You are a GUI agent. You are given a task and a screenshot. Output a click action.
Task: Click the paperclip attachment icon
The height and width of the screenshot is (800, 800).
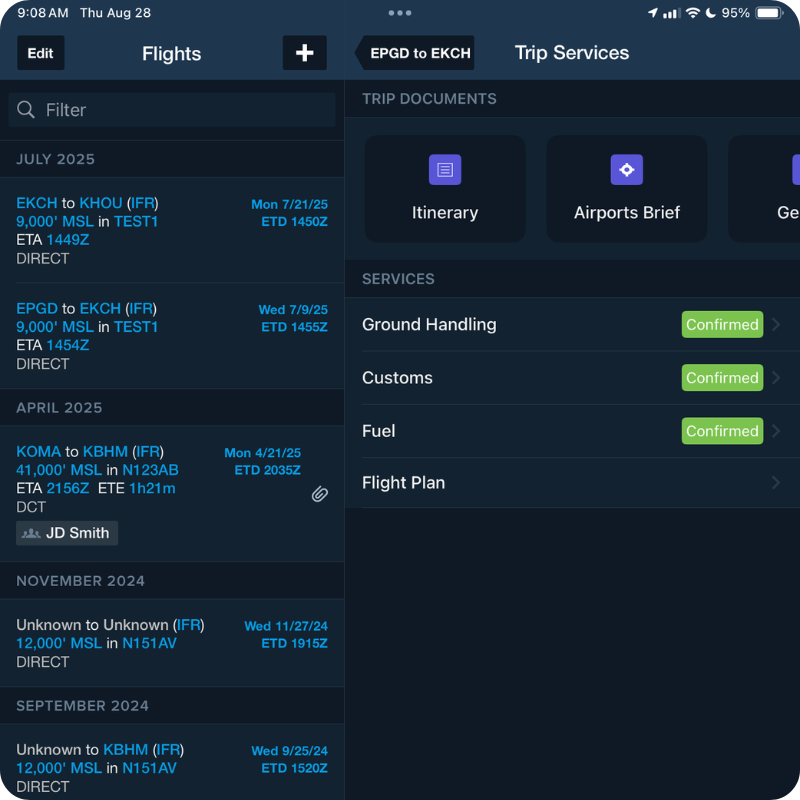click(319, 494)
